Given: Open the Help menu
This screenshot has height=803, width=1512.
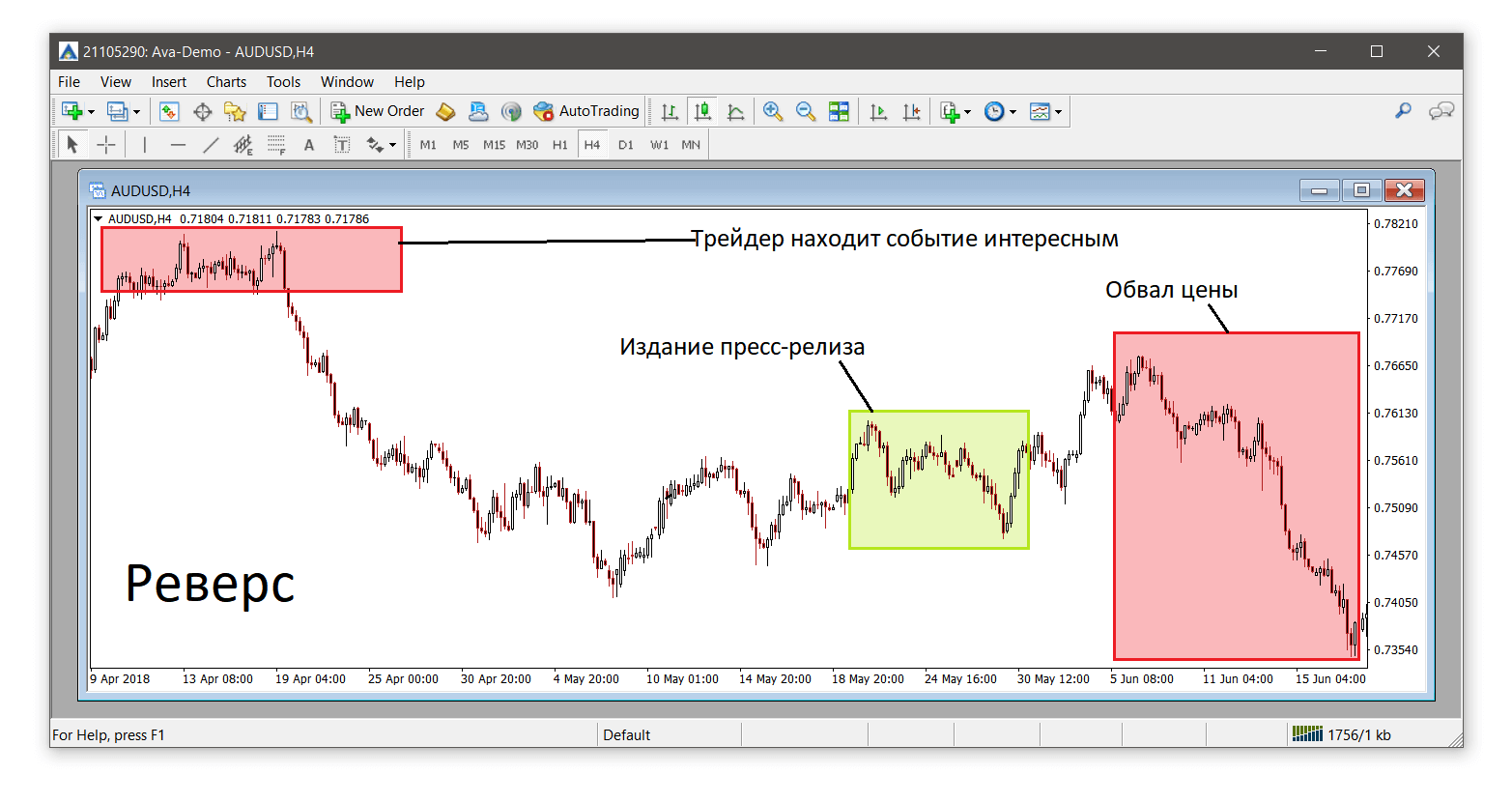Looking at the screenshot, I should pos(410,82).
